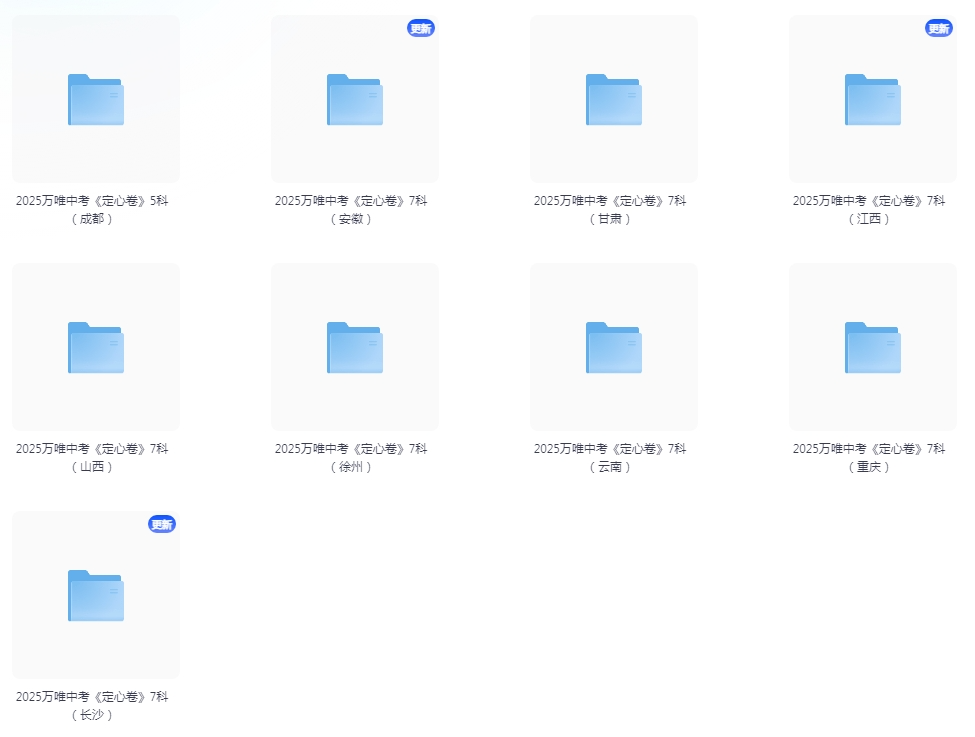
Task: Click the 更新 badge on 江西 folder
Action: [939, 28]
